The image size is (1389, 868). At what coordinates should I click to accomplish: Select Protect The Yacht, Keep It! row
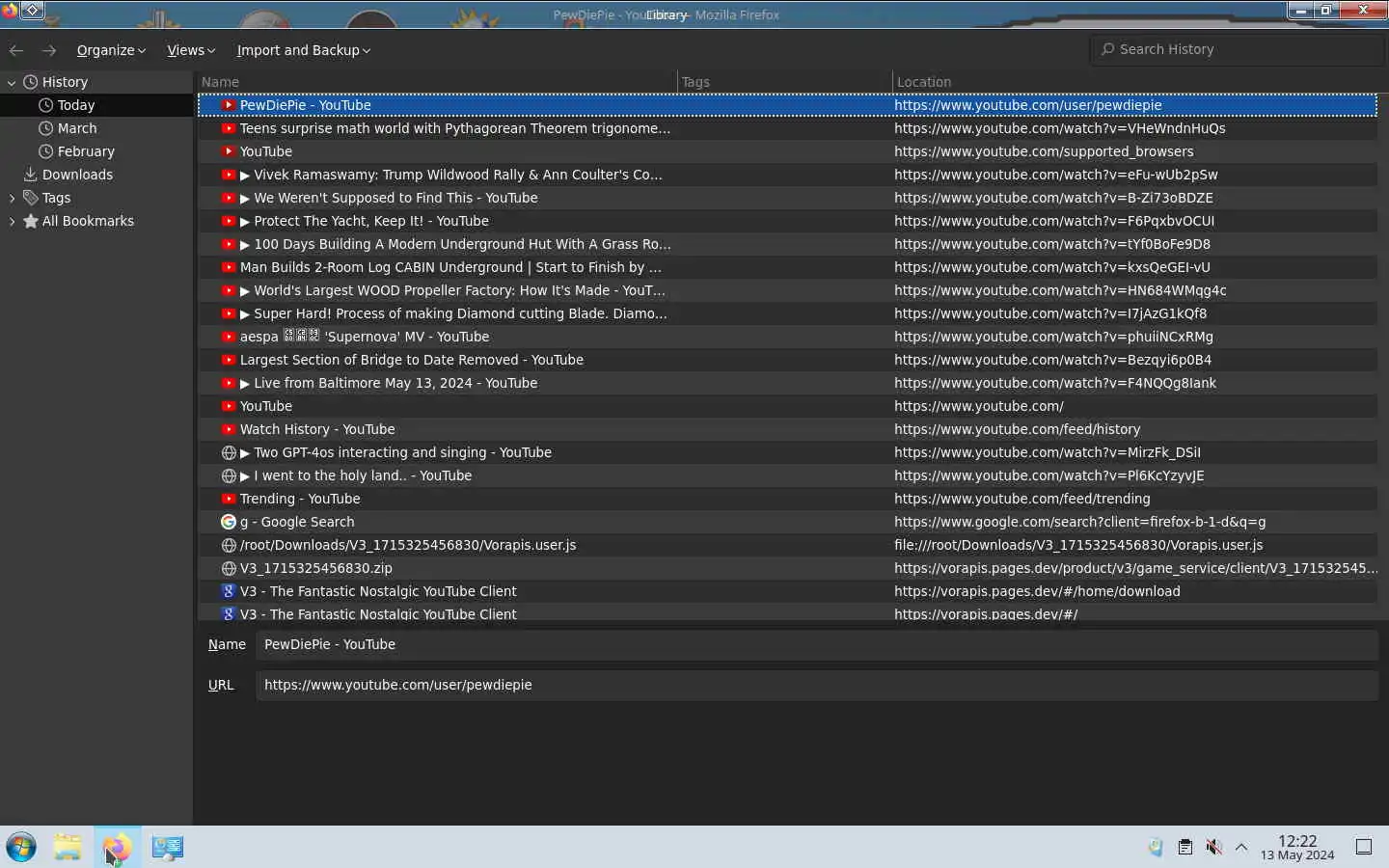pyautogui.click(x=788, y=221)
